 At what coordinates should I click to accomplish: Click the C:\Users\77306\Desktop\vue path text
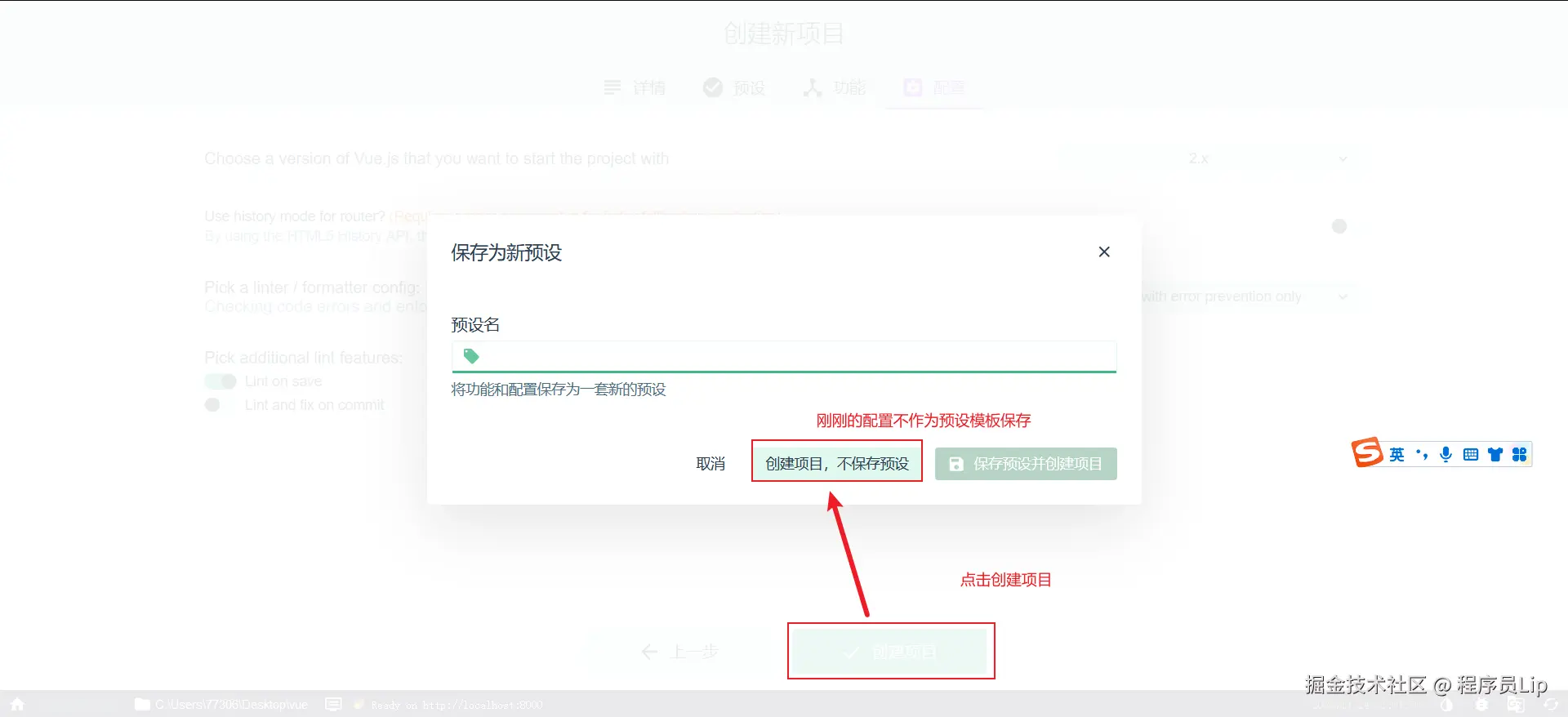[x=231, y=705]
